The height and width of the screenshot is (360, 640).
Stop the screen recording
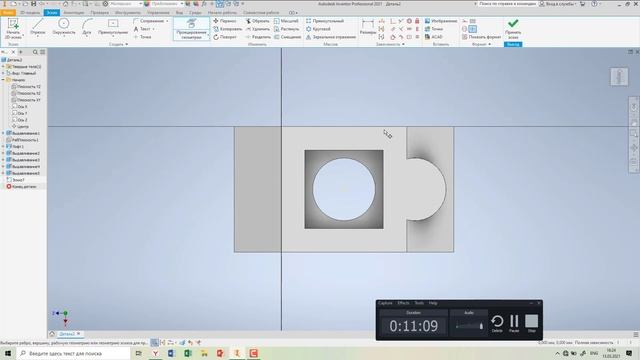coord(531,323)
